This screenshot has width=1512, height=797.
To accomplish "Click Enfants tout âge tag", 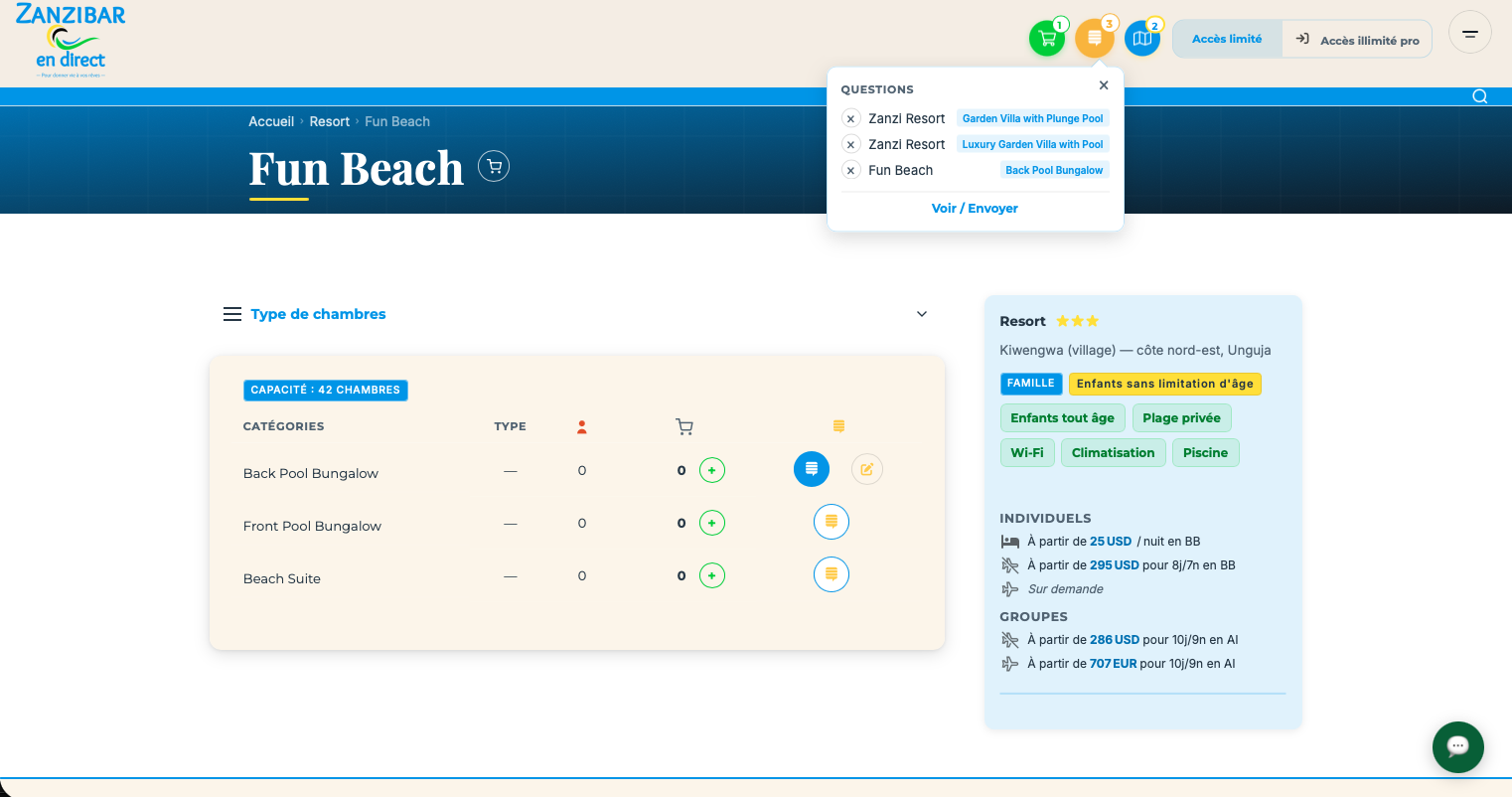I will pos(1063,417).
